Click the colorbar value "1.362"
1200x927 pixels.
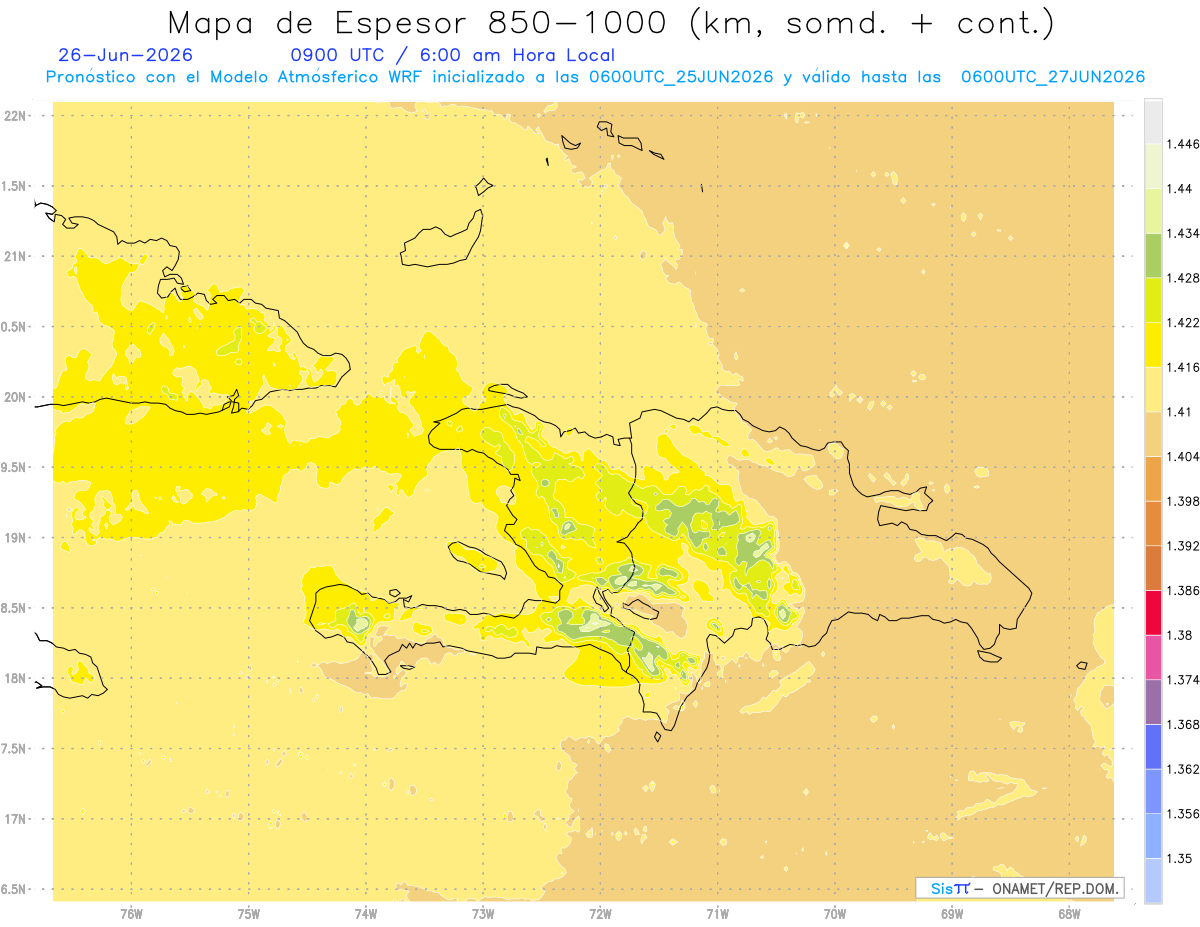point(1183,770)
